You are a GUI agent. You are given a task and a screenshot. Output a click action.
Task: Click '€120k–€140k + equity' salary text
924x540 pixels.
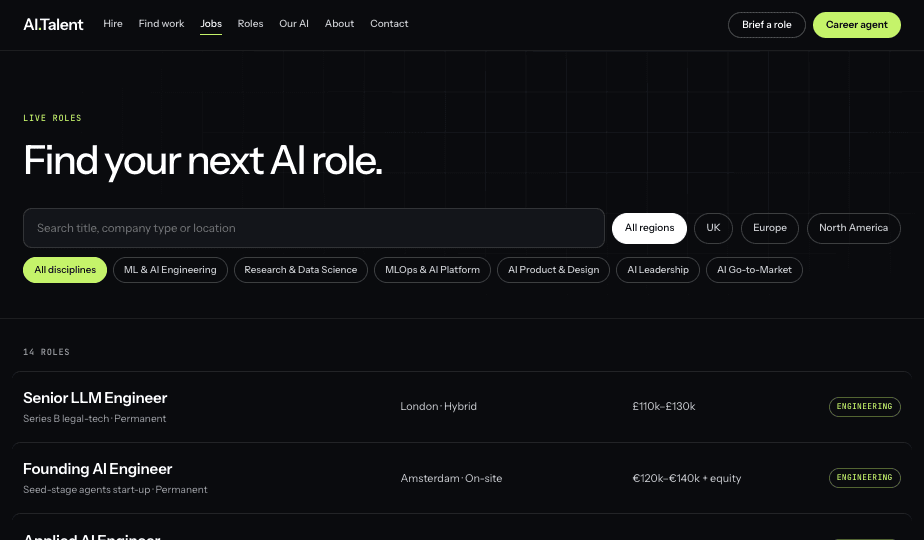coord(687,478)
